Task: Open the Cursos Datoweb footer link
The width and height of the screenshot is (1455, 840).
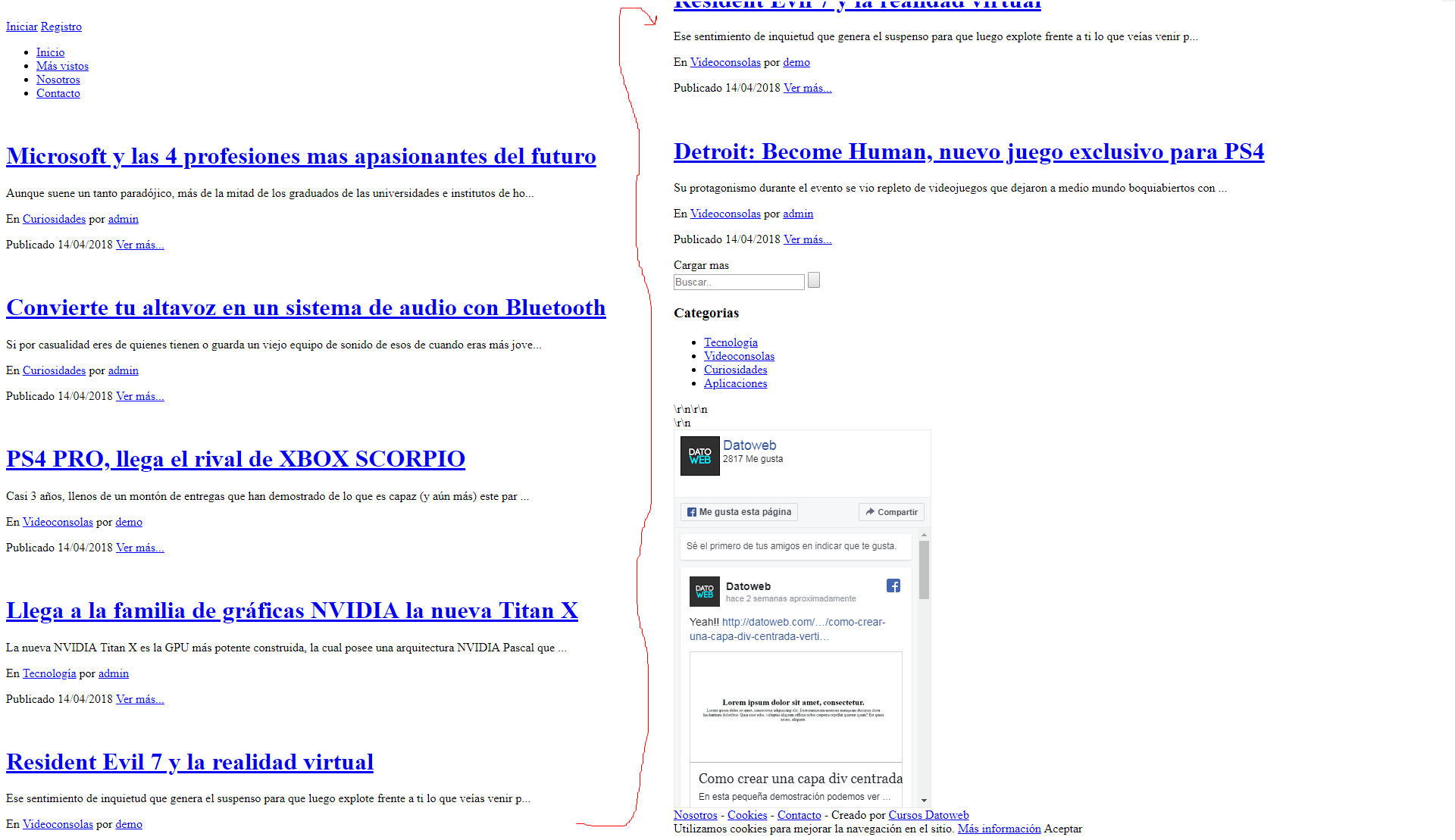Action: [x=928, y=815]
